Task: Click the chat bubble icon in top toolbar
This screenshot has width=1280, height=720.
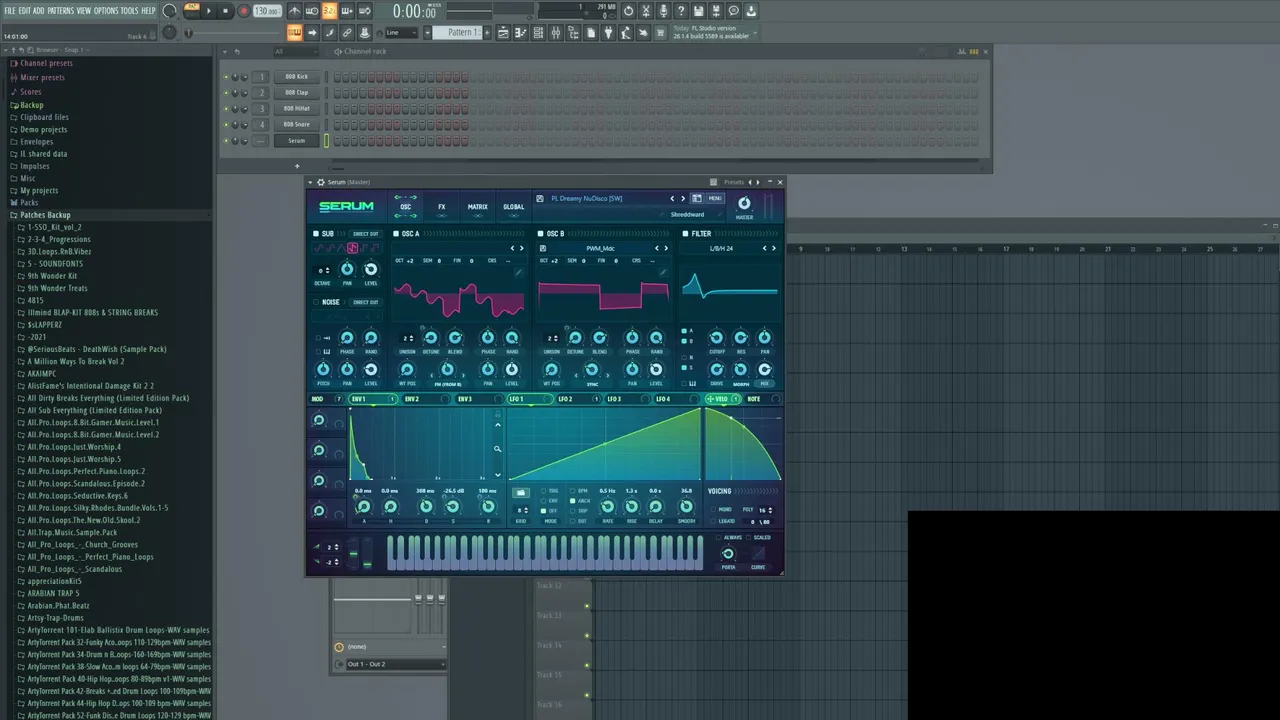Action: point(733,11)
